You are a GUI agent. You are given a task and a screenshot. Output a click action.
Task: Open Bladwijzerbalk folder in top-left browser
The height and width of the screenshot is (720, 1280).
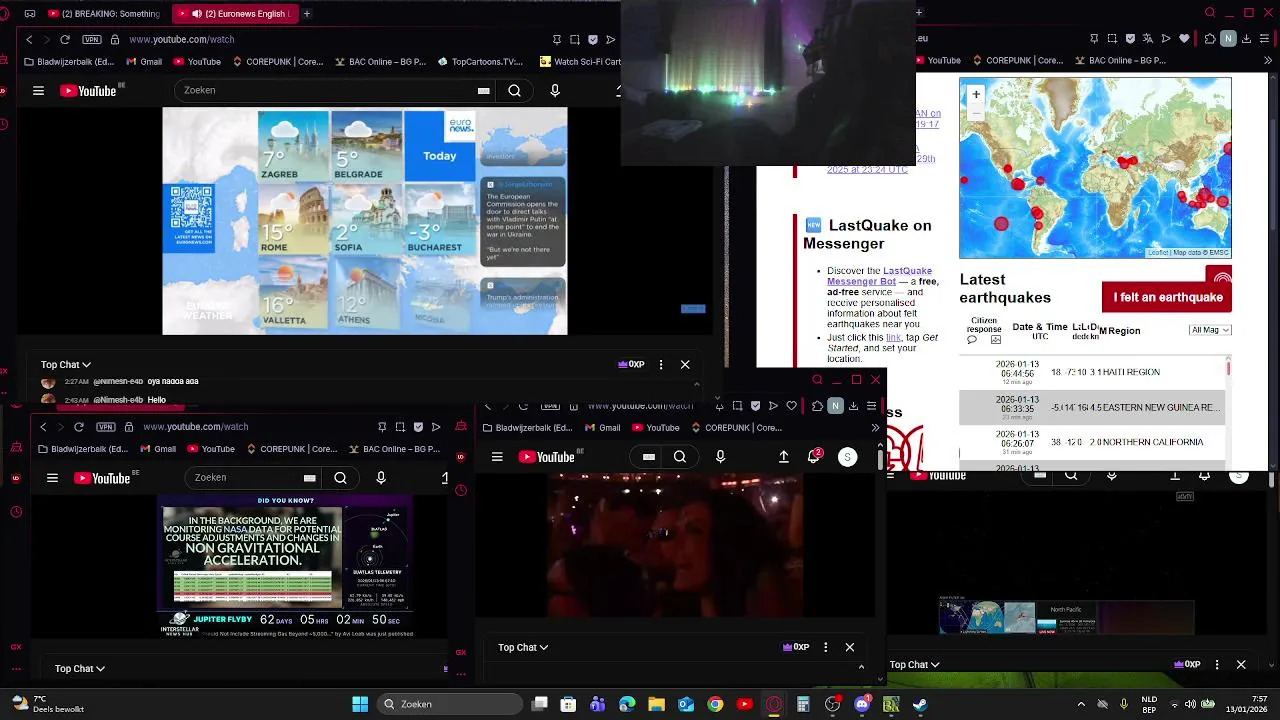tap(69, 61)
